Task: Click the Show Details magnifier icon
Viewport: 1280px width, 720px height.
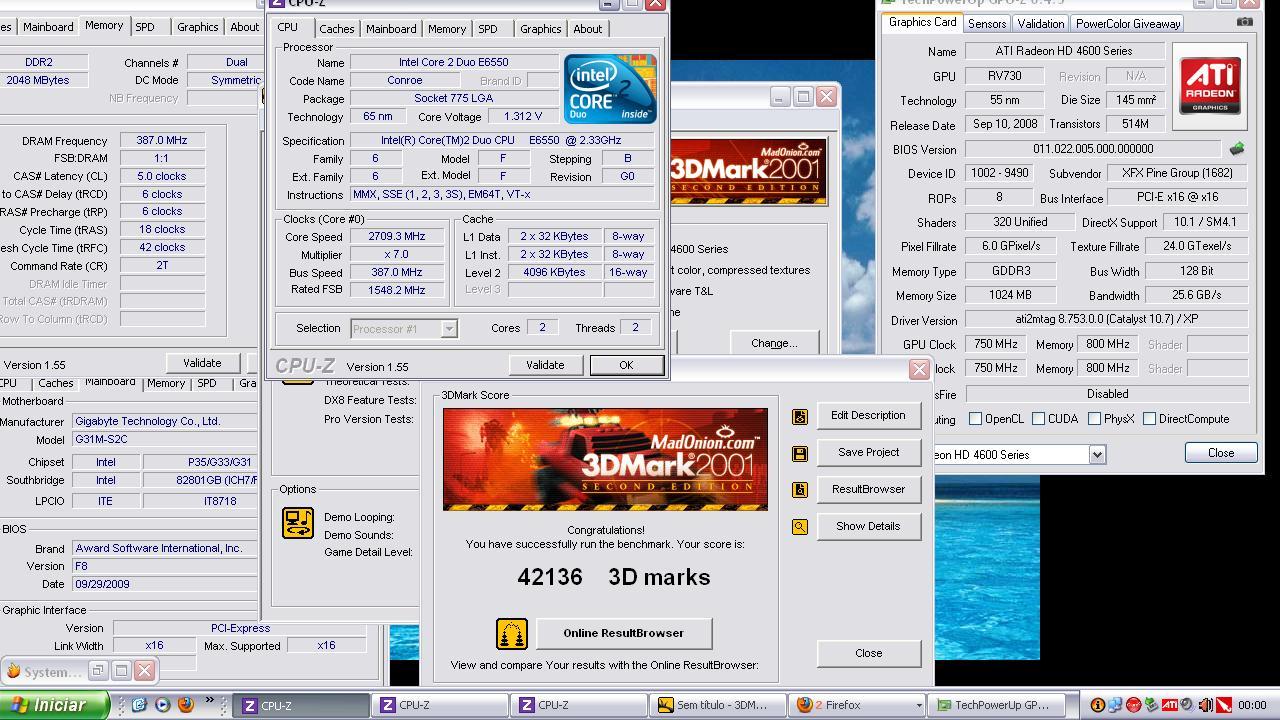Action: [800, 527]
